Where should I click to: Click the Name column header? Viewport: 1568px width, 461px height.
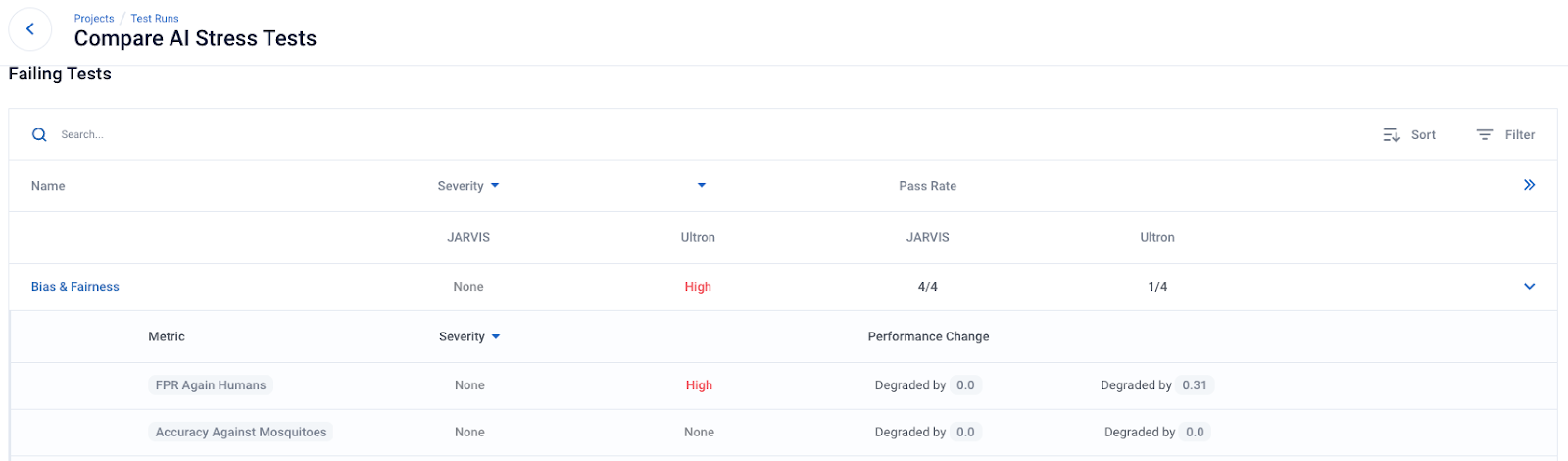48,186
